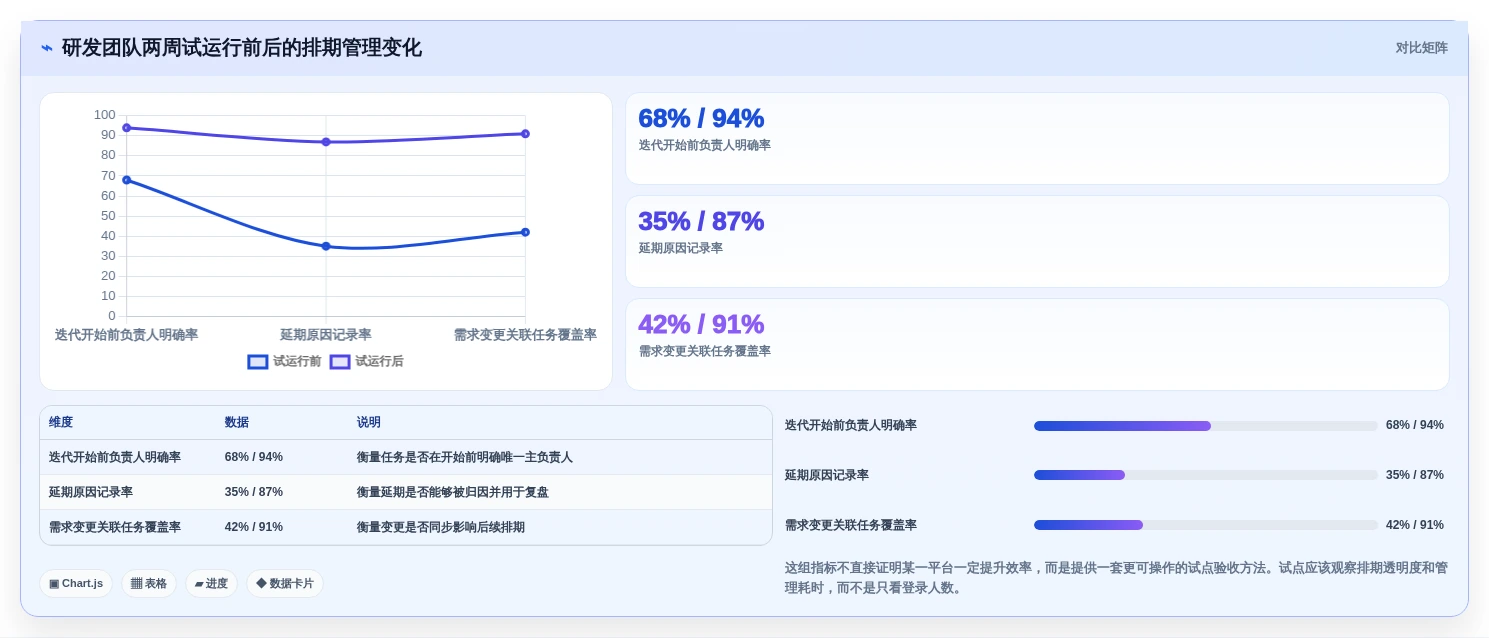The width and height of the screenshot is (1489, 638).
Task: Click the 35% / 87% progress value
Action: click(1415, 475)
